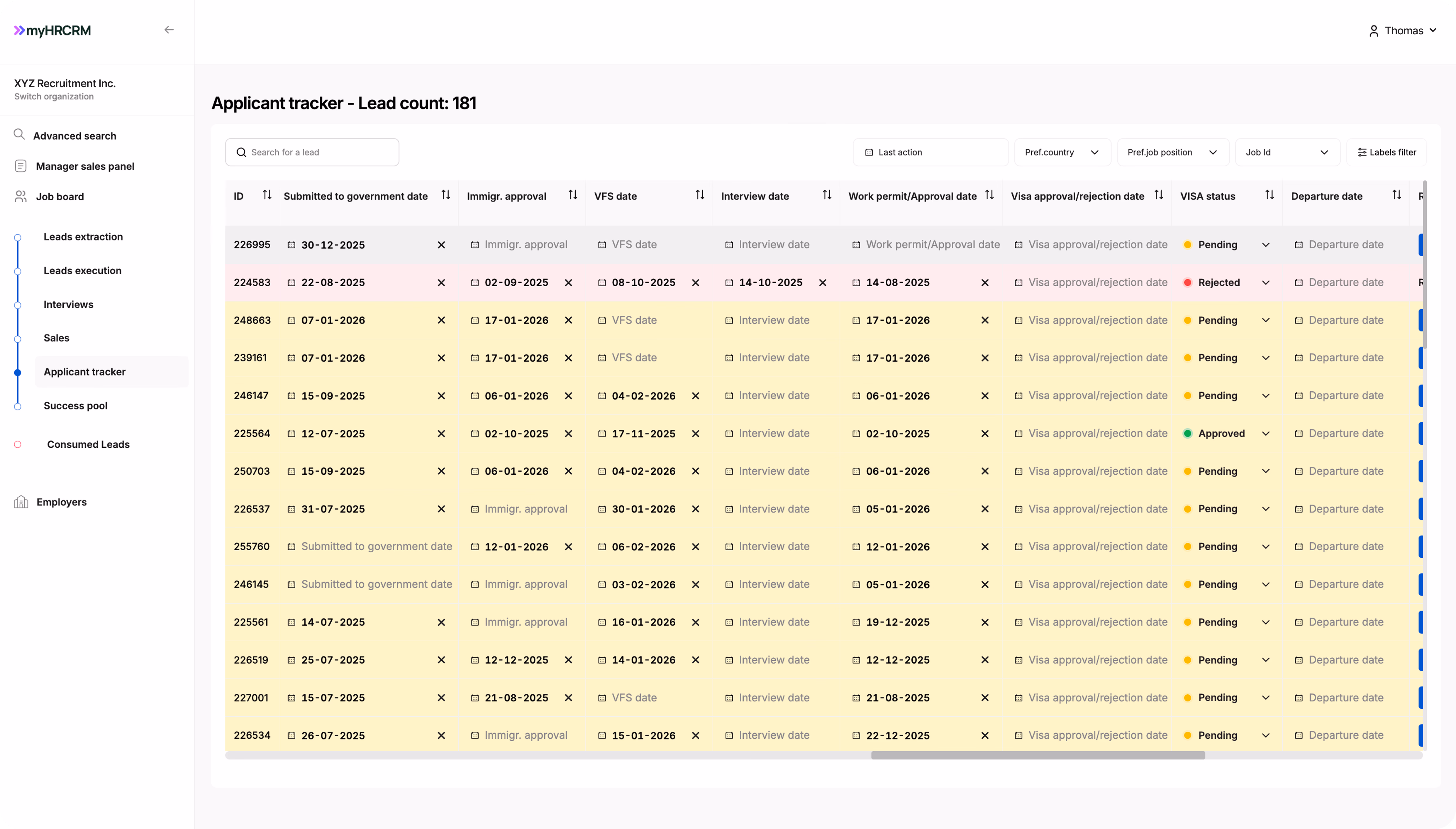1456x829 pixels.
Task: Switch organization link under XYZ Recruitment
Action: [x=54, y=97]
